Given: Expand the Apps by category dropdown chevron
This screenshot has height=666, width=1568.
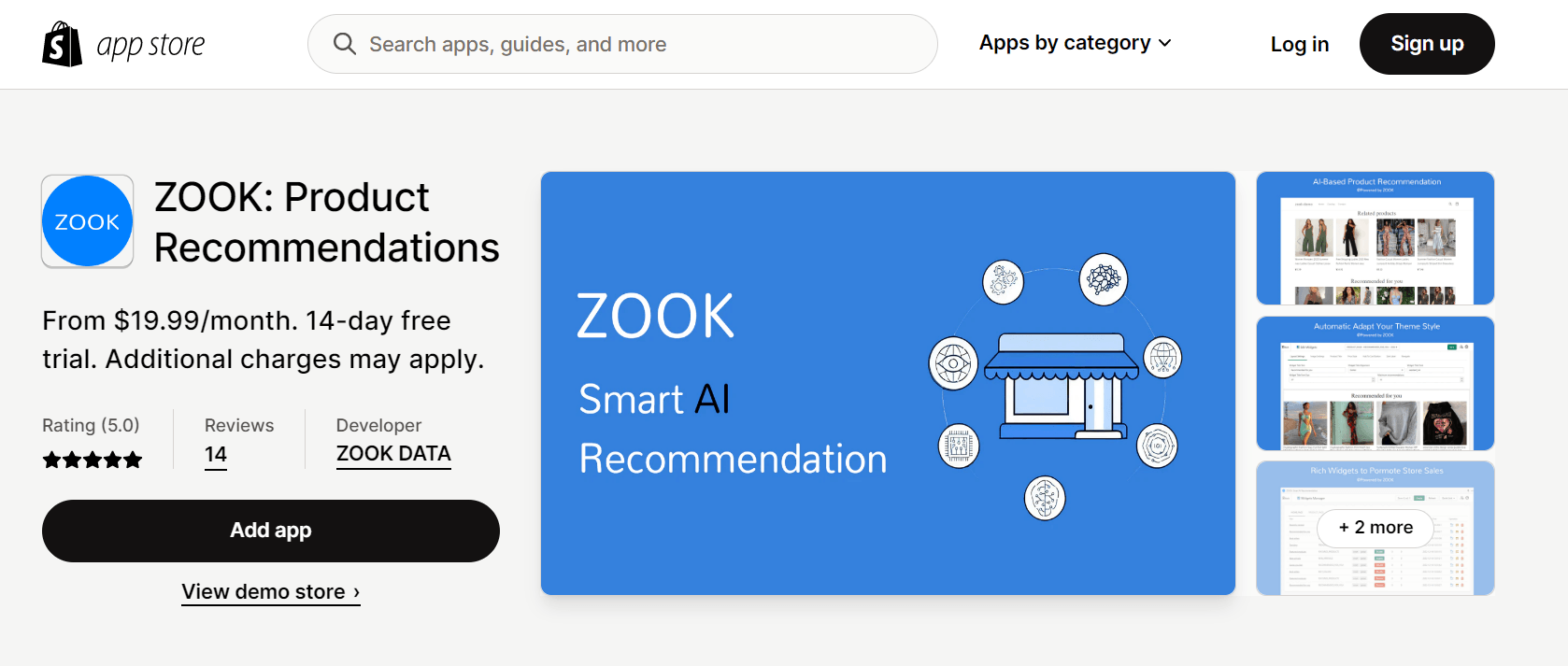Looking at the screenshot, I should point(1164,43).
